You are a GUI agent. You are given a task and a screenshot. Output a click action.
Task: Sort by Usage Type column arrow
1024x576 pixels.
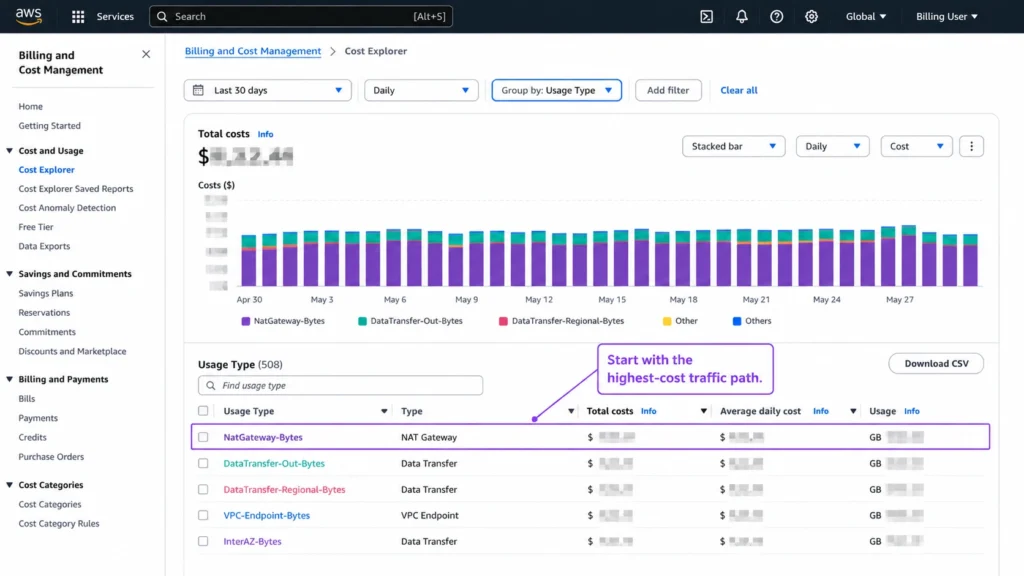coord(384,411)
